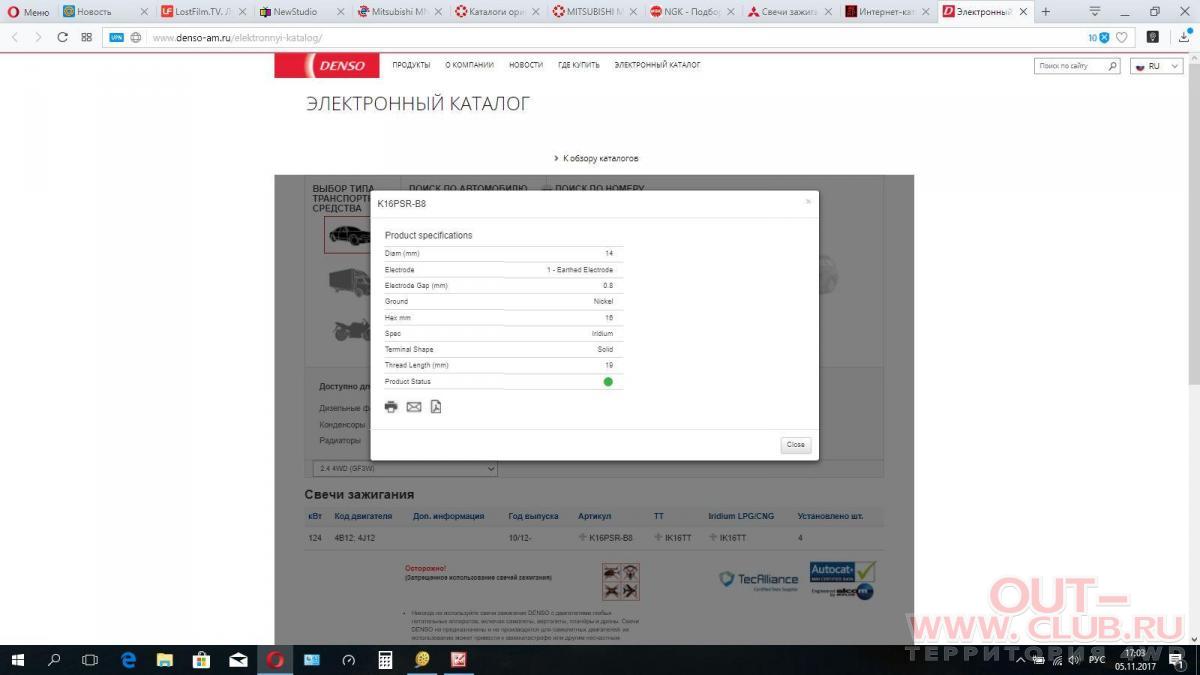This screenshot has height=675, width=1200.
Task: Click the VPN badge in address bar
Action: coord(117,37)
